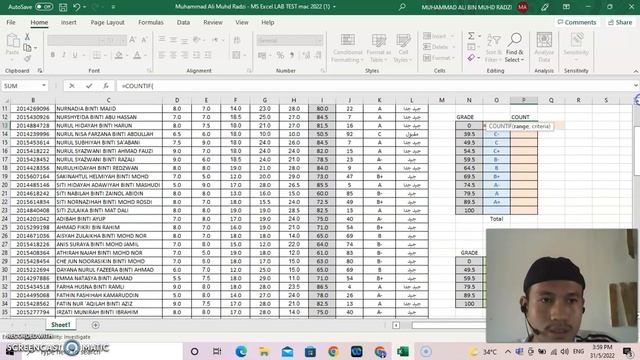This screenshot has width=640, height=360.
Task: Open the Borders dropdown arrow
Action: [x=105, y=56]
